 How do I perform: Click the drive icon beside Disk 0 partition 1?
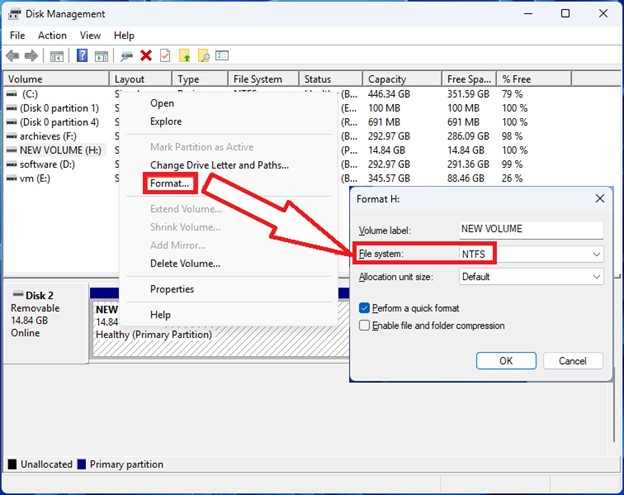pos(12,108)
